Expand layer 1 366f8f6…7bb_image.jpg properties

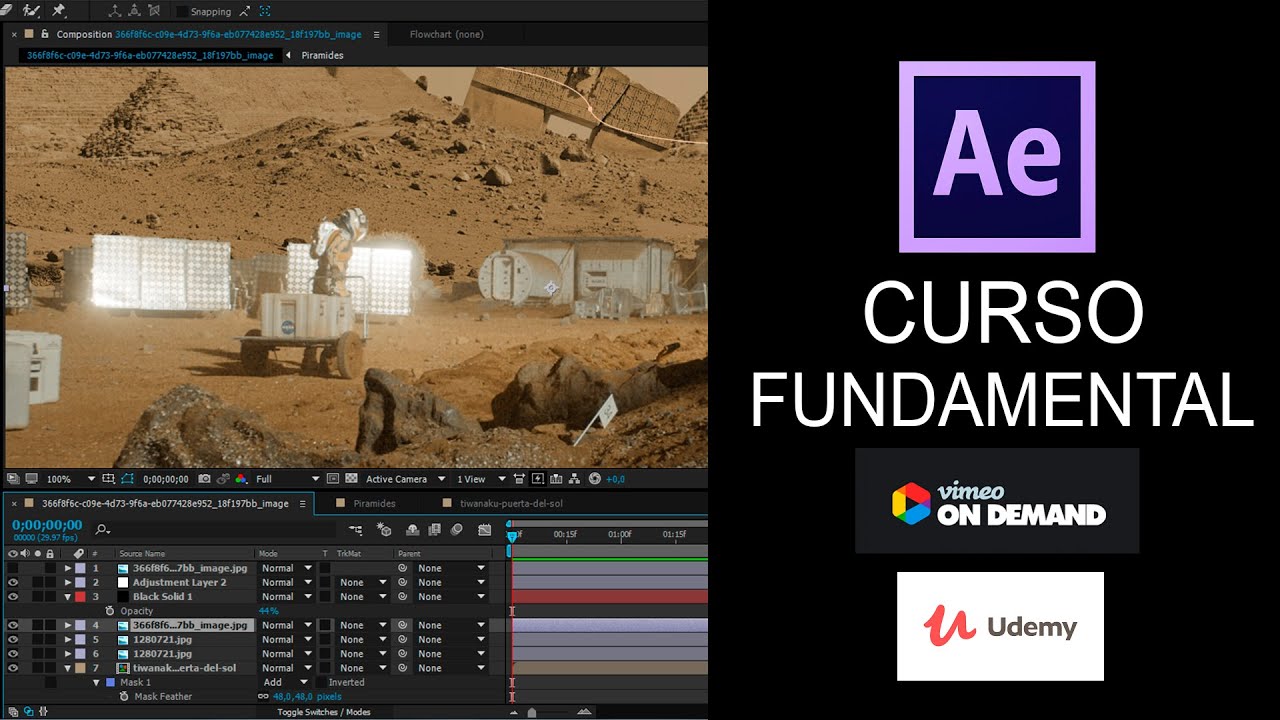[x=68, y=568]
